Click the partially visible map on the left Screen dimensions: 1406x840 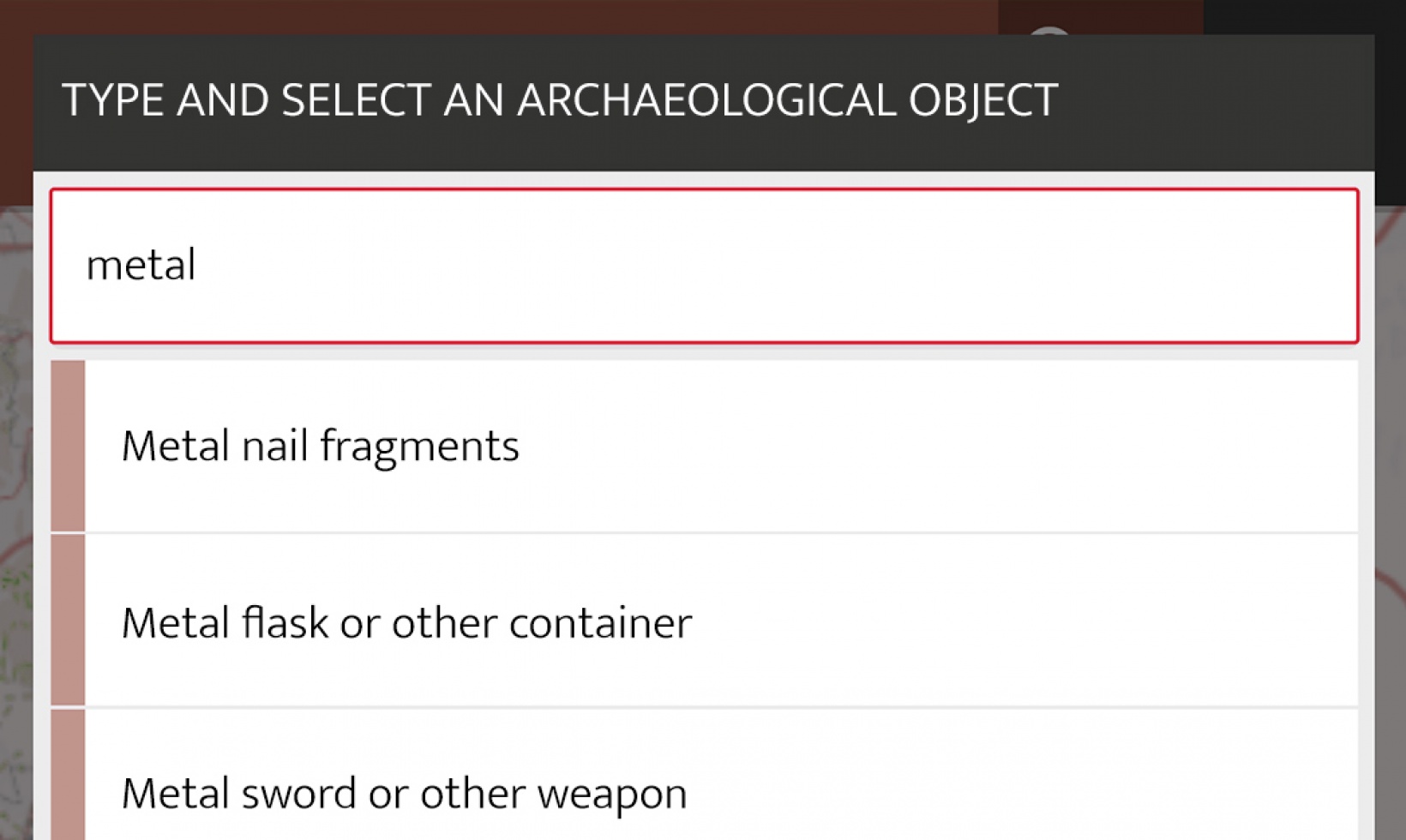tap(13, 514)
